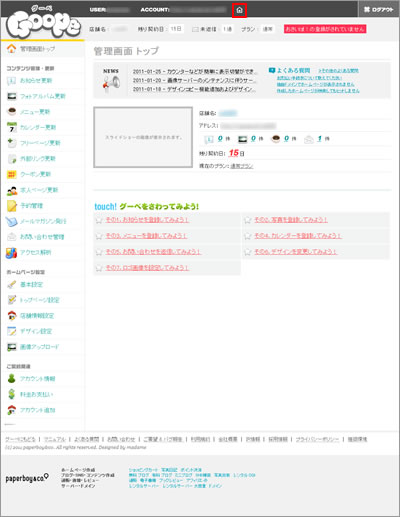Click the プライバシーポリシー footer link

click(x=317, y=439)
